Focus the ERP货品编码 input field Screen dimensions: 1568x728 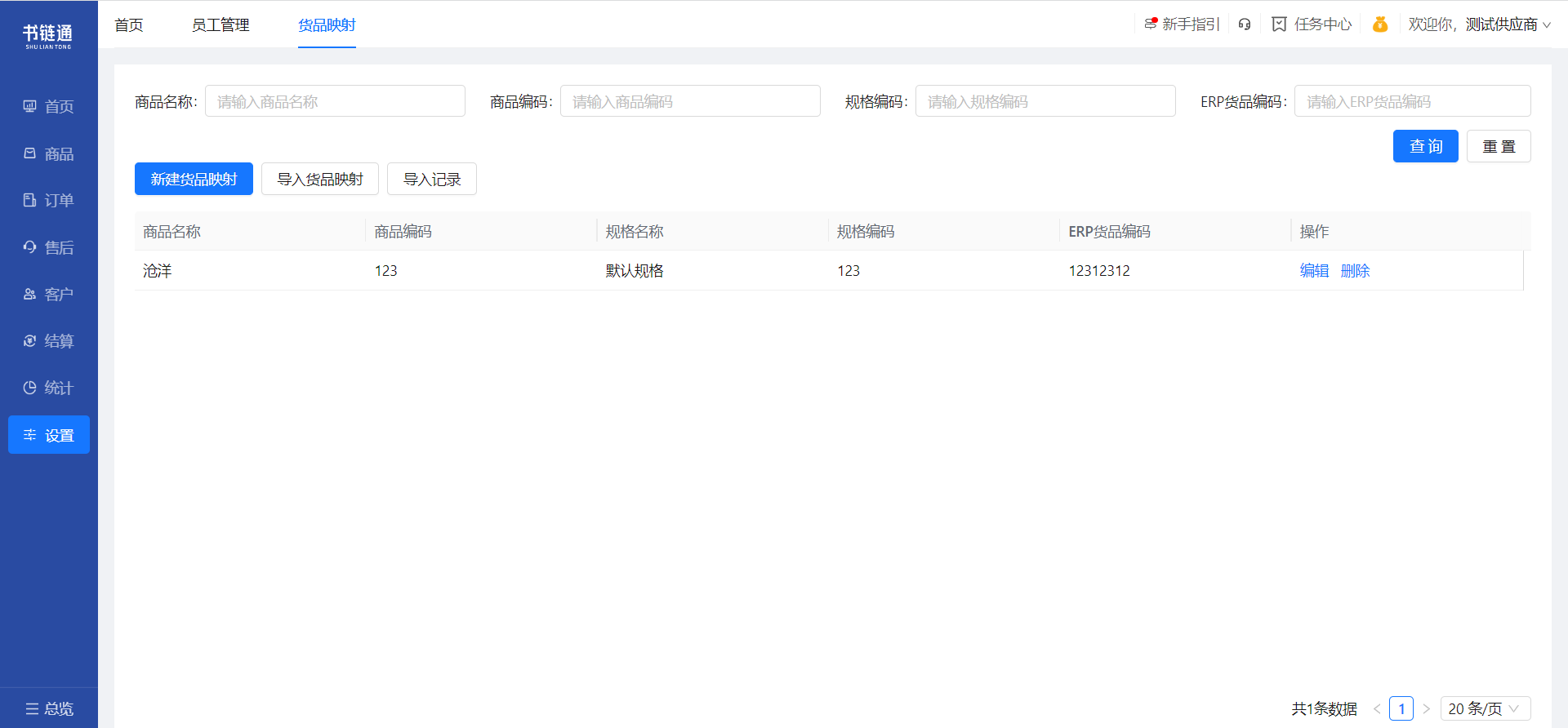coord(1413,101)
